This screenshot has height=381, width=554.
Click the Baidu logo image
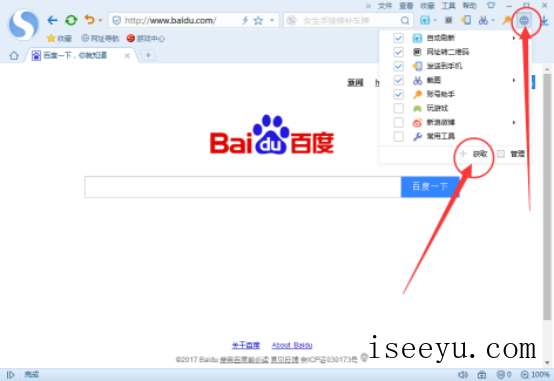point(272,135)
